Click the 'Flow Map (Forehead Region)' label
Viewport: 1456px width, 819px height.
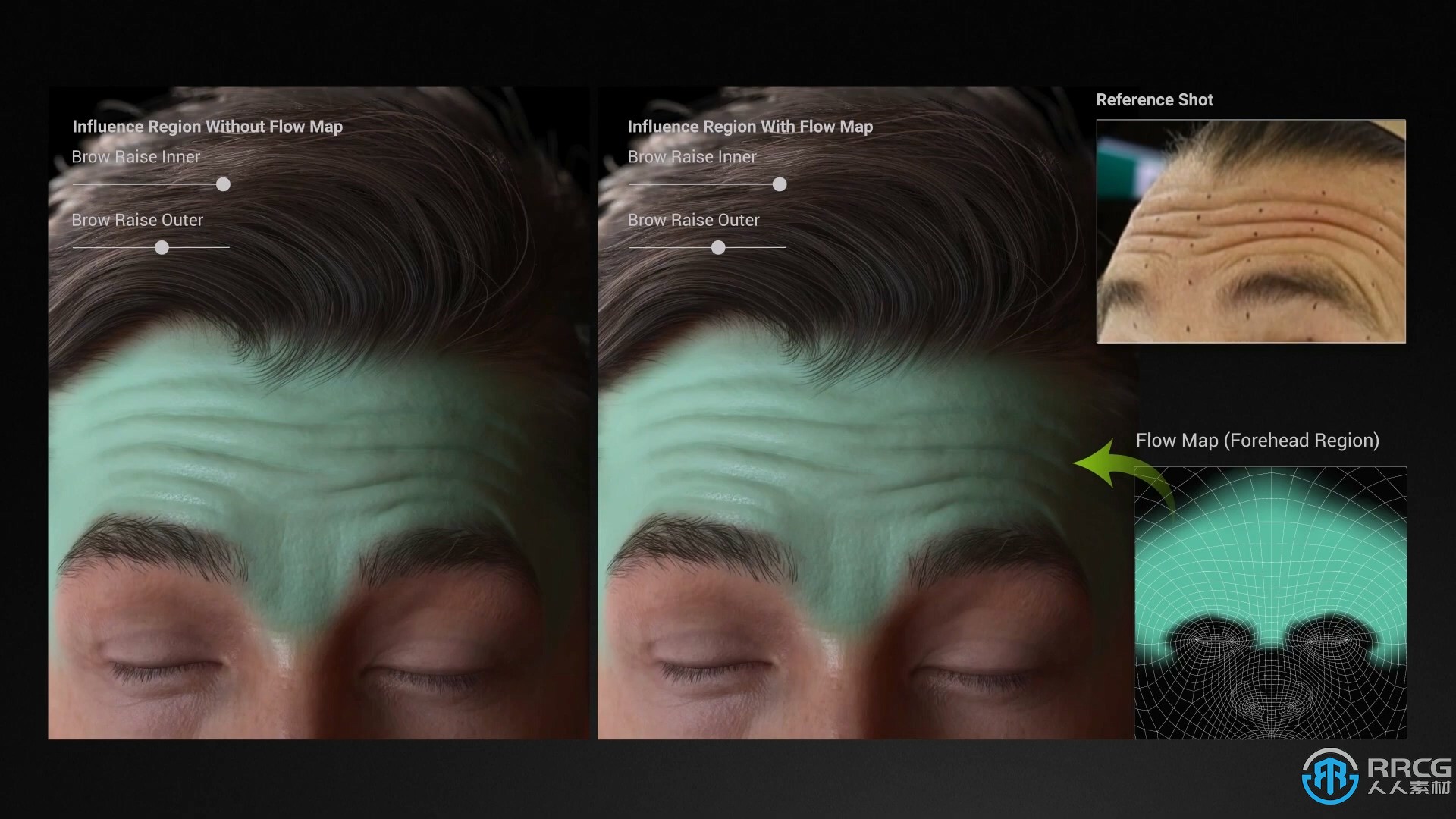pyautogui.click(x=1257, y=441)
